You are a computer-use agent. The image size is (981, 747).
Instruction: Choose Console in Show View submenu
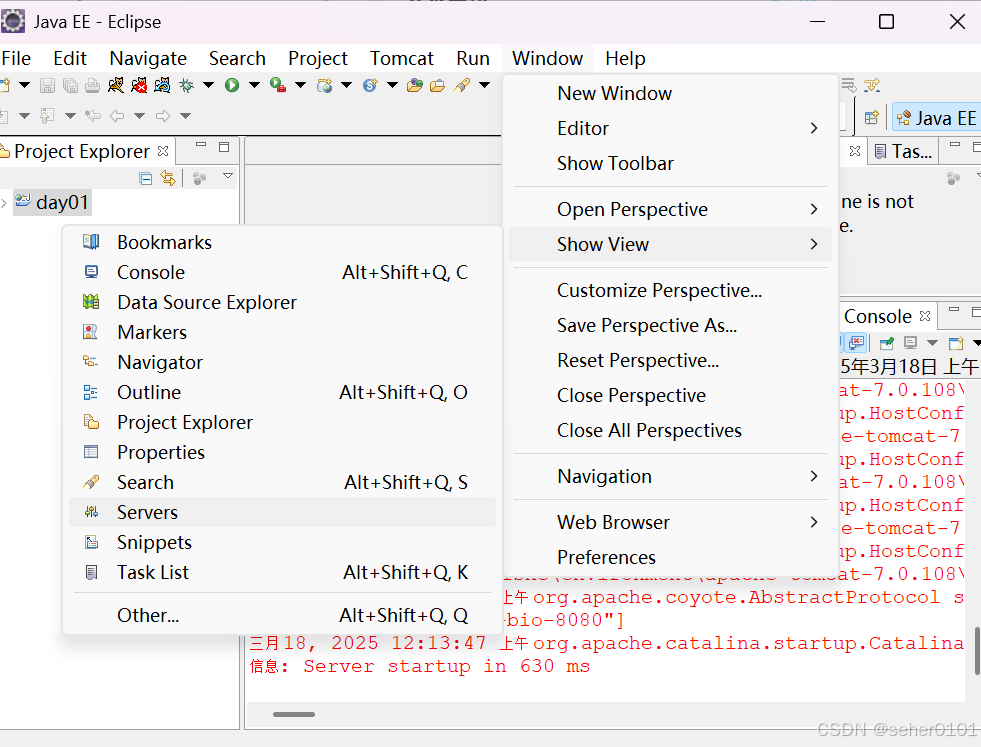point(282,272)
